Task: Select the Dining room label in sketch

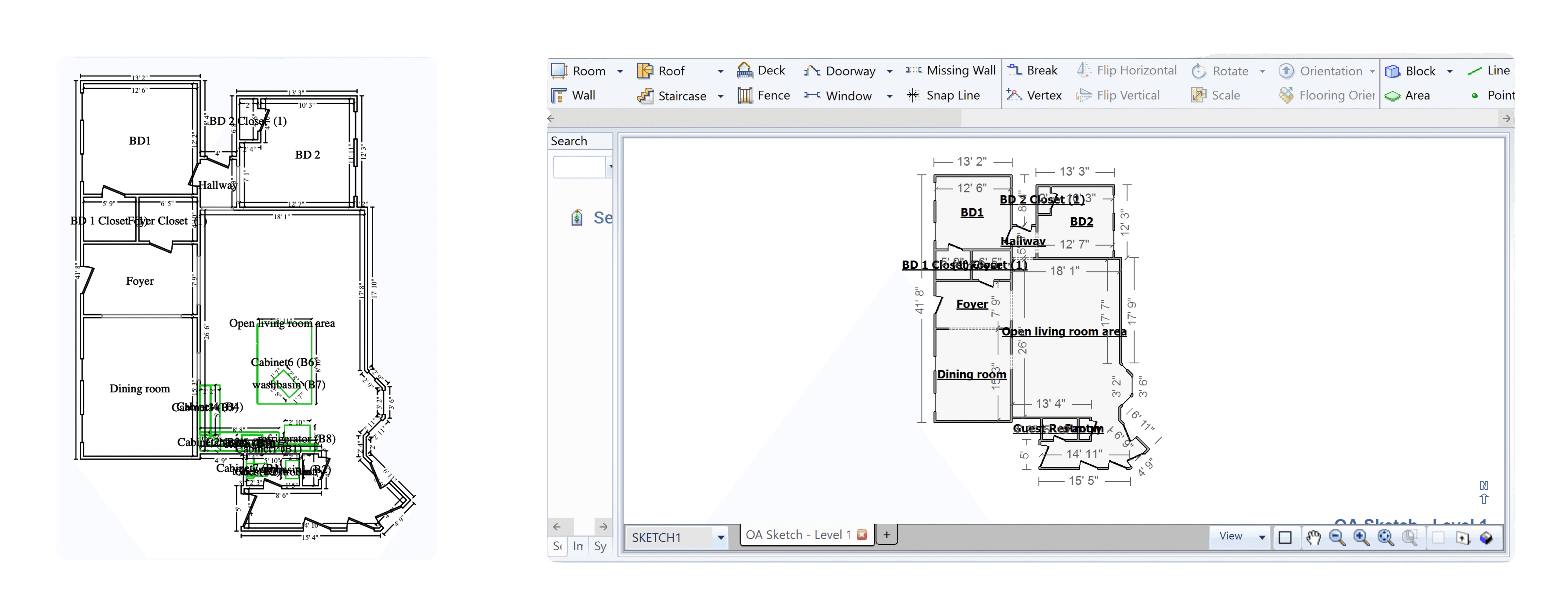Action: click(971, 375)
